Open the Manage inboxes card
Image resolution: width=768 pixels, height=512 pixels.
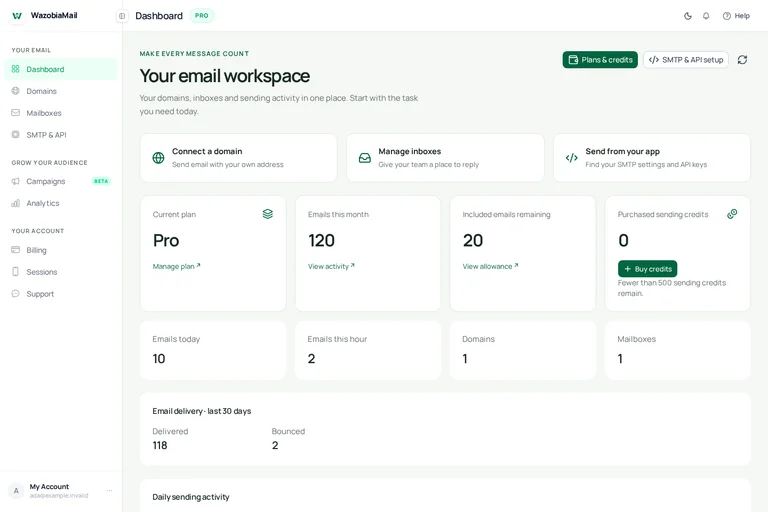point(445,158)
